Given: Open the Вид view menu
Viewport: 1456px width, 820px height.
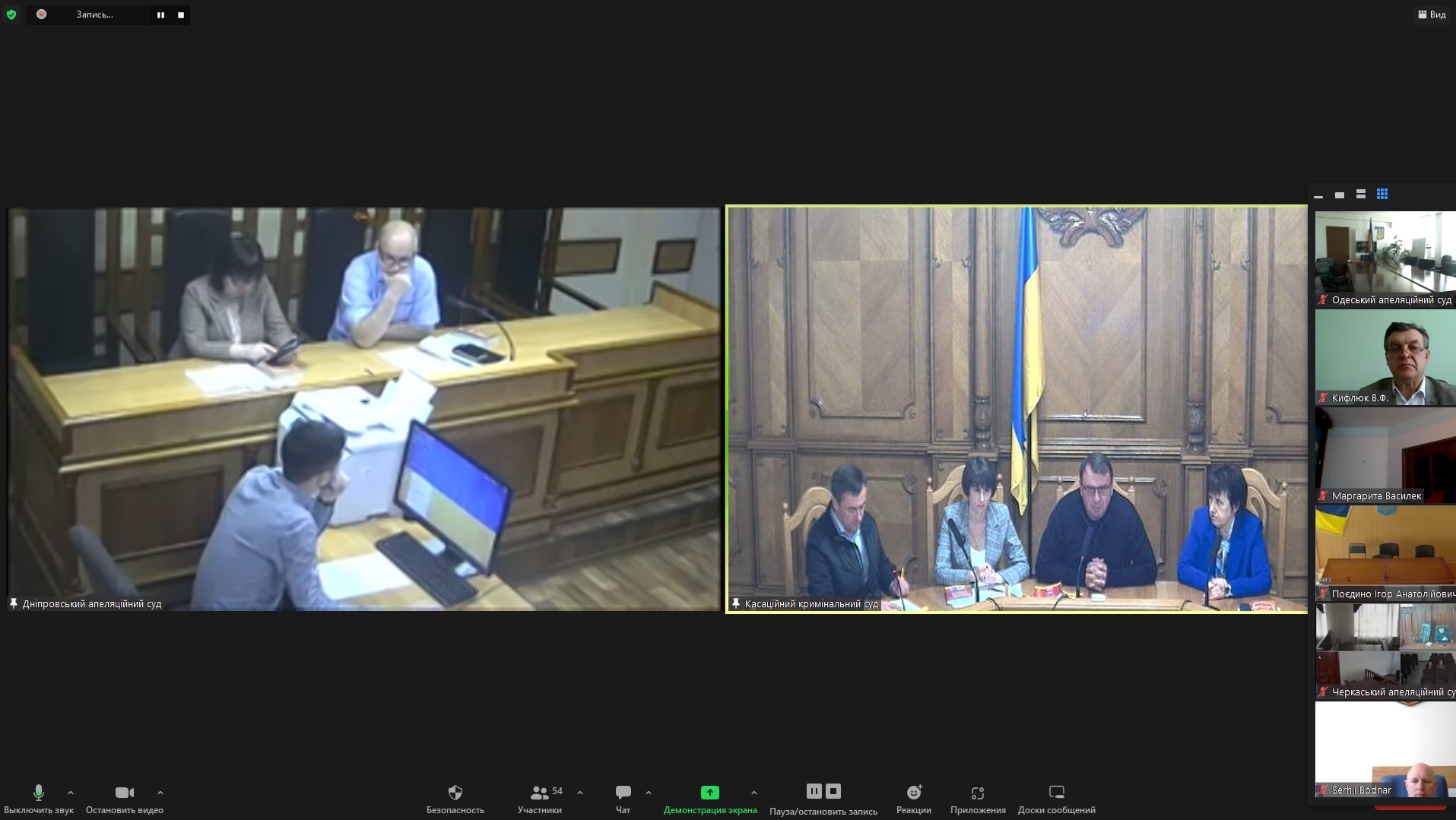Looking at the screenshot, I should (x=1432, y=14).
